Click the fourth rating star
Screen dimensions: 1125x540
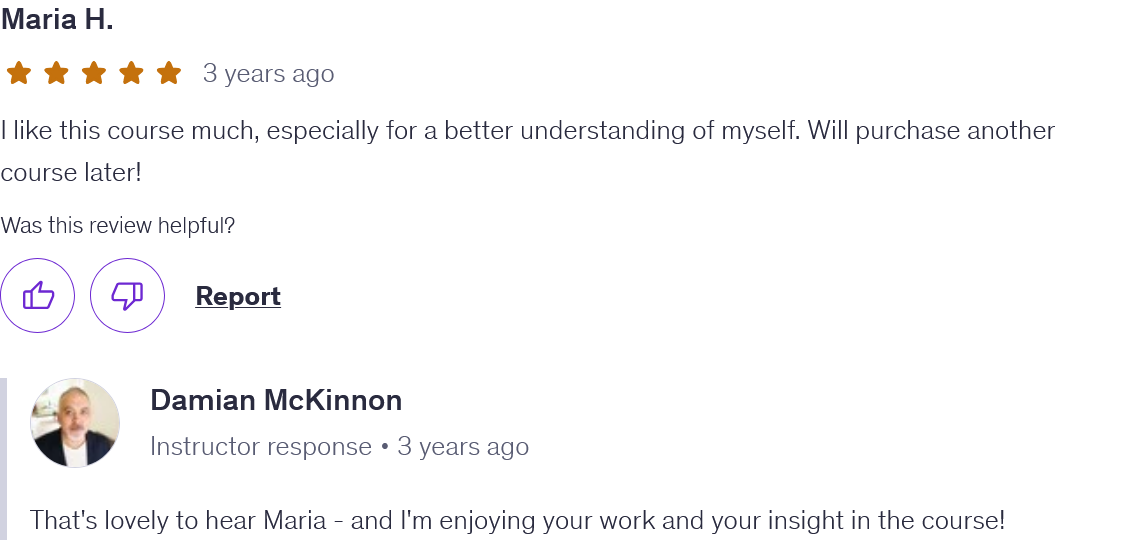click(131, 73)
